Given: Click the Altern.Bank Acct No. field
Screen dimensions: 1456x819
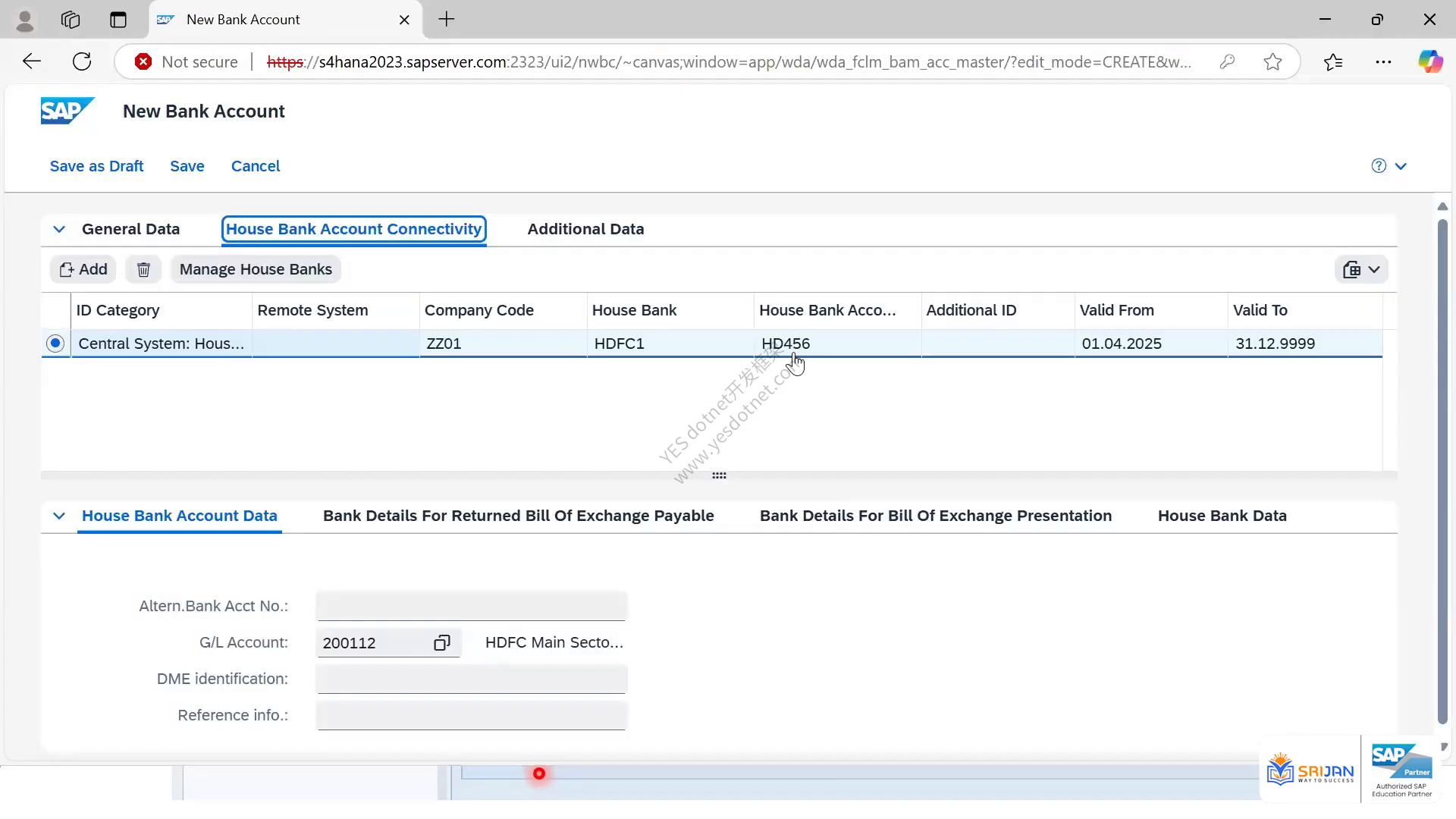Looking at the screenshot, I should 471,606.
